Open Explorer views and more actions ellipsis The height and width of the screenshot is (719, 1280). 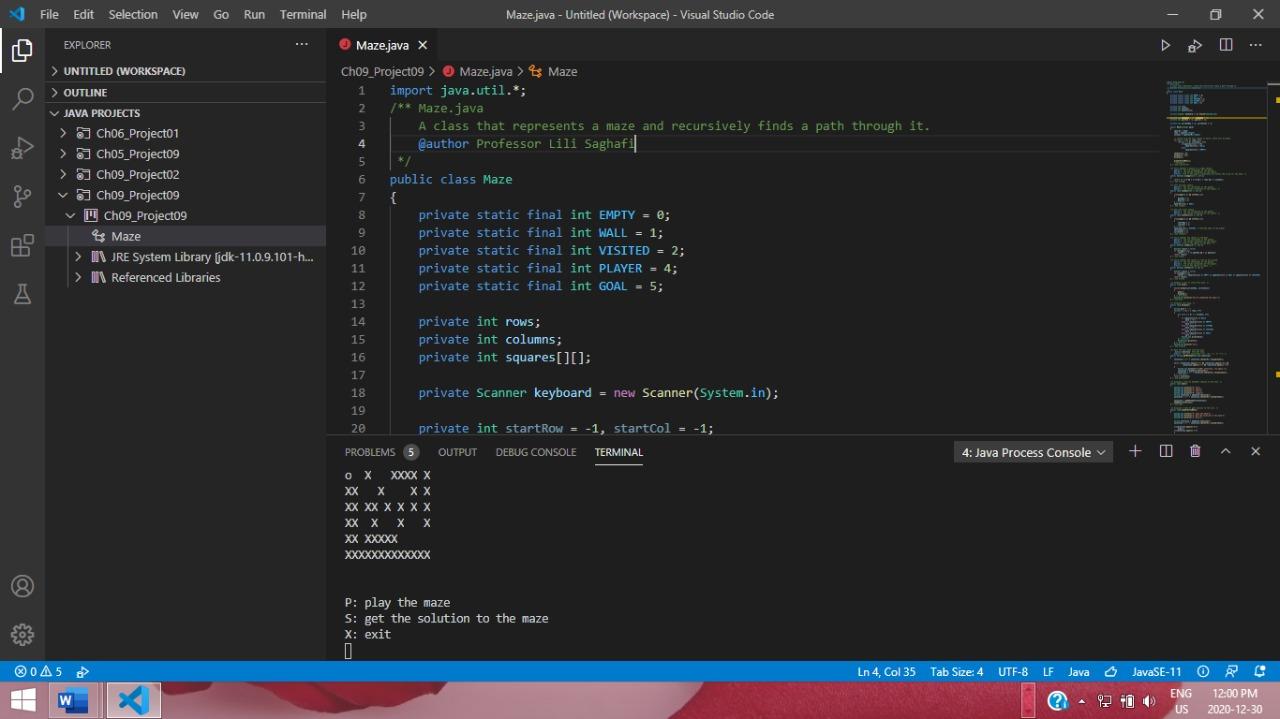coord(302,45)
